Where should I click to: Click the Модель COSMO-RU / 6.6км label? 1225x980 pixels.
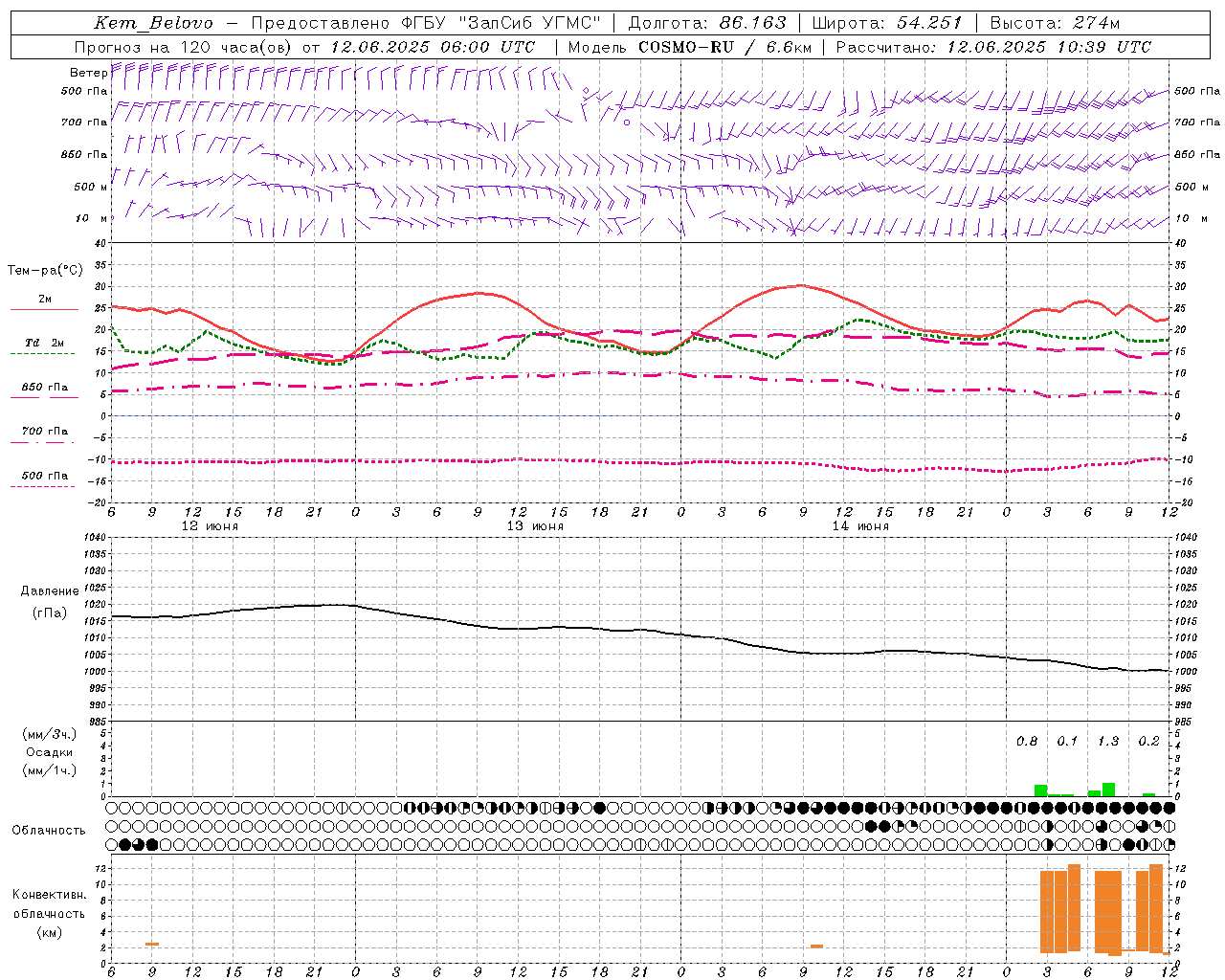click(690, 47)
